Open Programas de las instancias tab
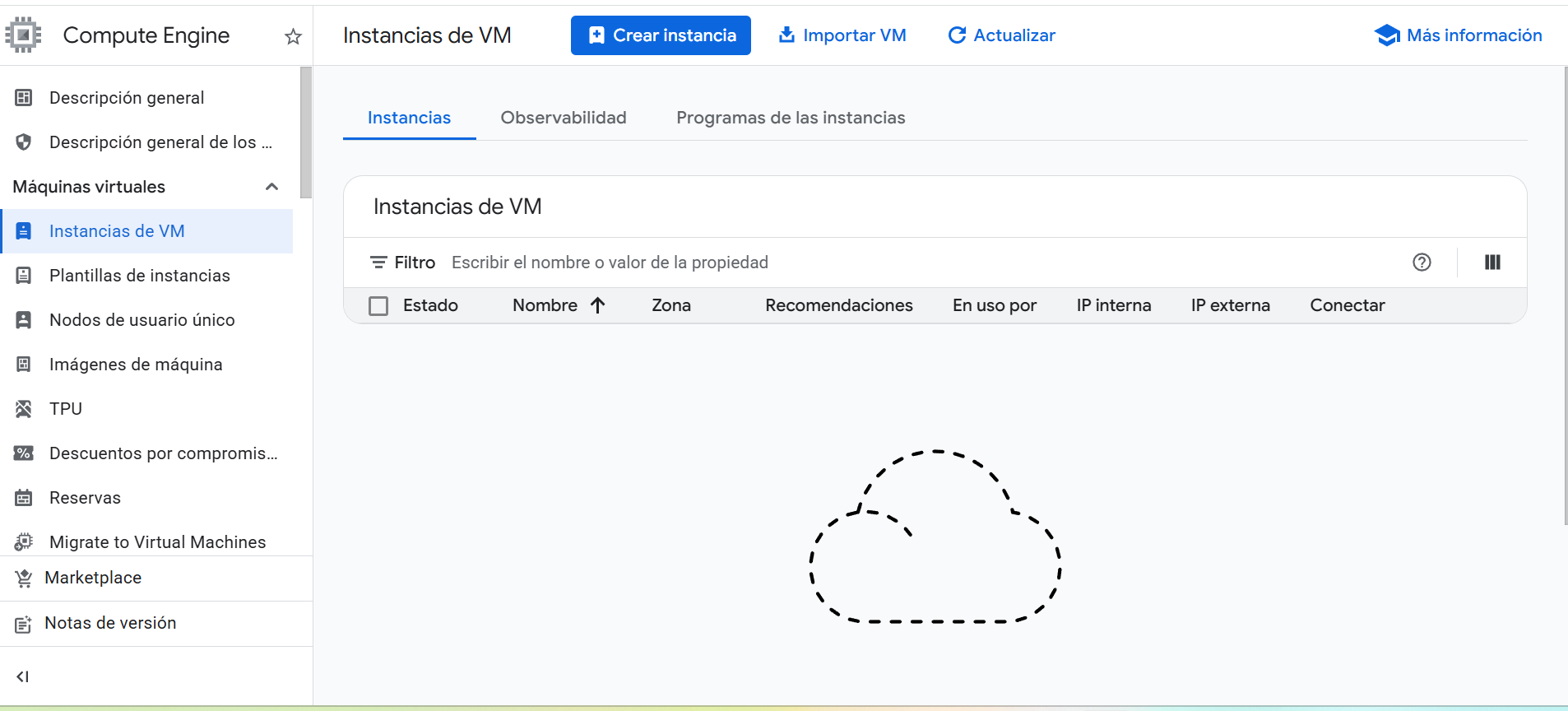Viewport: 1568px width, 711px height. [x=791, y=118]
